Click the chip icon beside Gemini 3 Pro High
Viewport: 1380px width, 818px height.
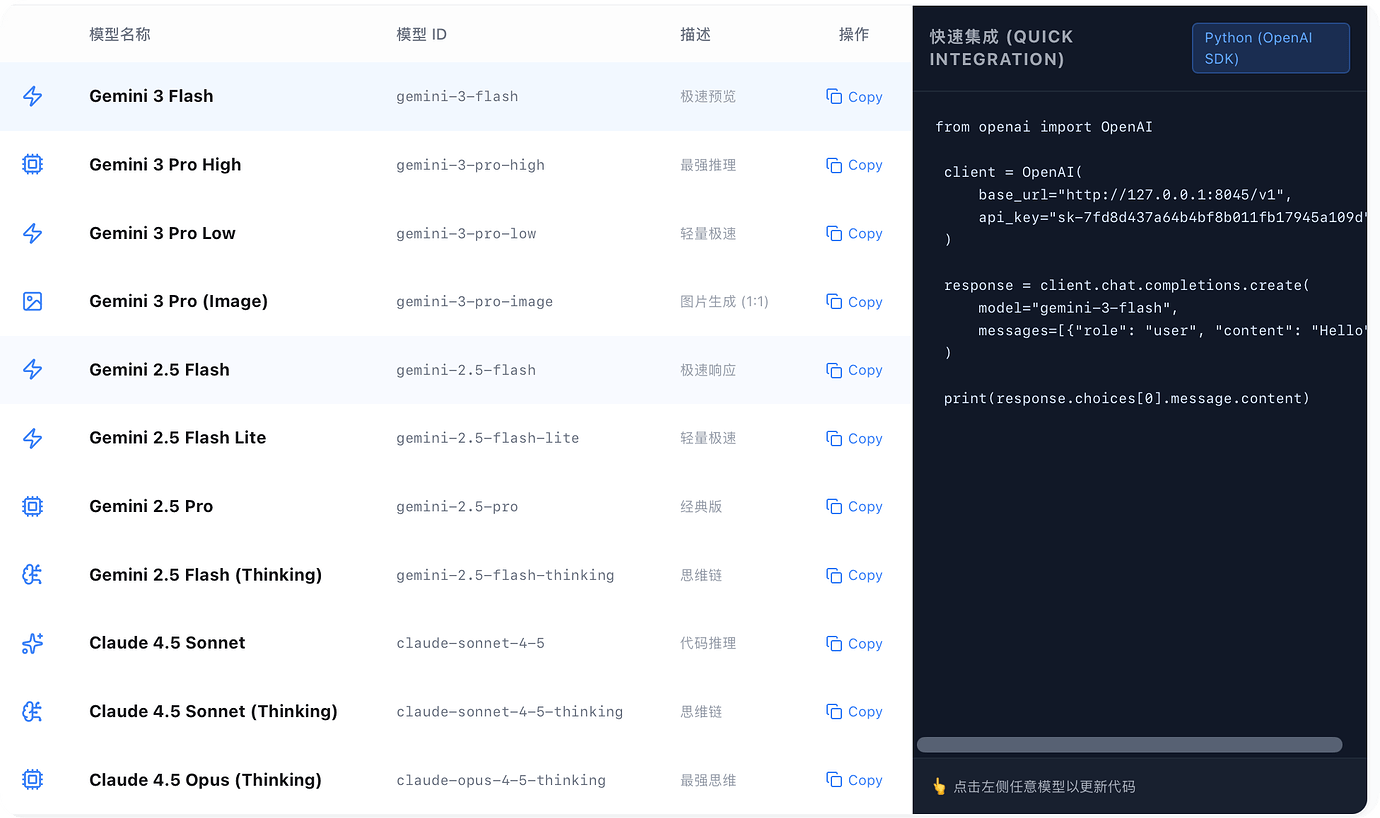(x=33, y=164)
